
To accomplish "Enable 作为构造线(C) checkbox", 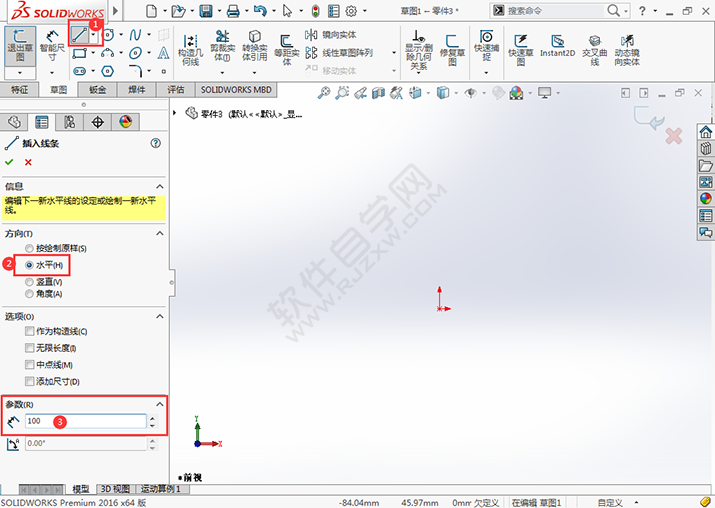I will 30,331.
